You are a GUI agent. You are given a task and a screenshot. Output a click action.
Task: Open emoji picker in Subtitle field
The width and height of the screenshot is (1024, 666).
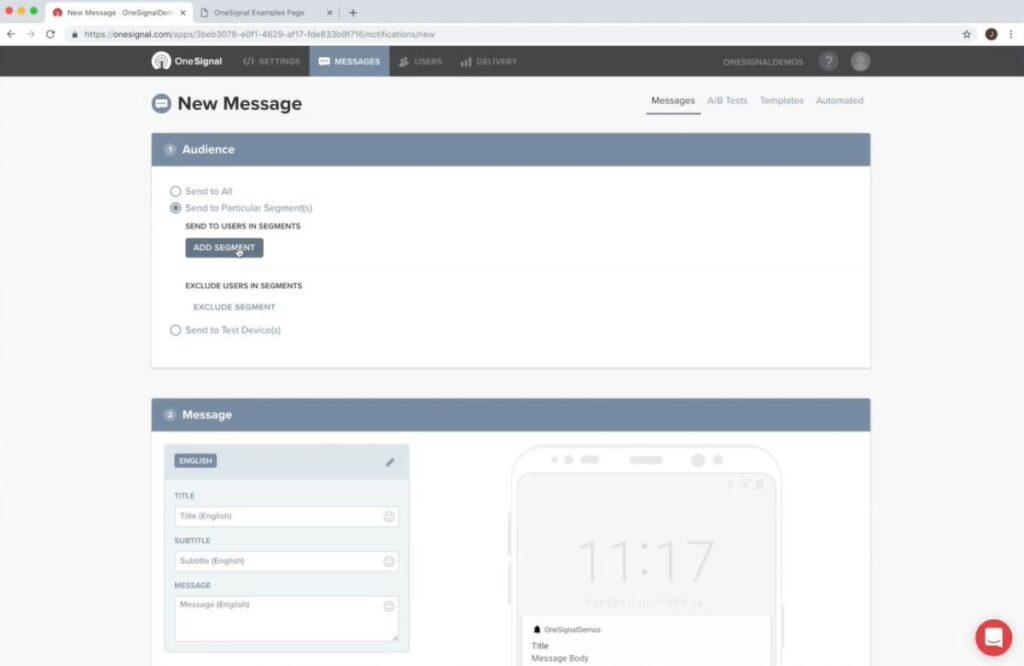pos(389,561)
